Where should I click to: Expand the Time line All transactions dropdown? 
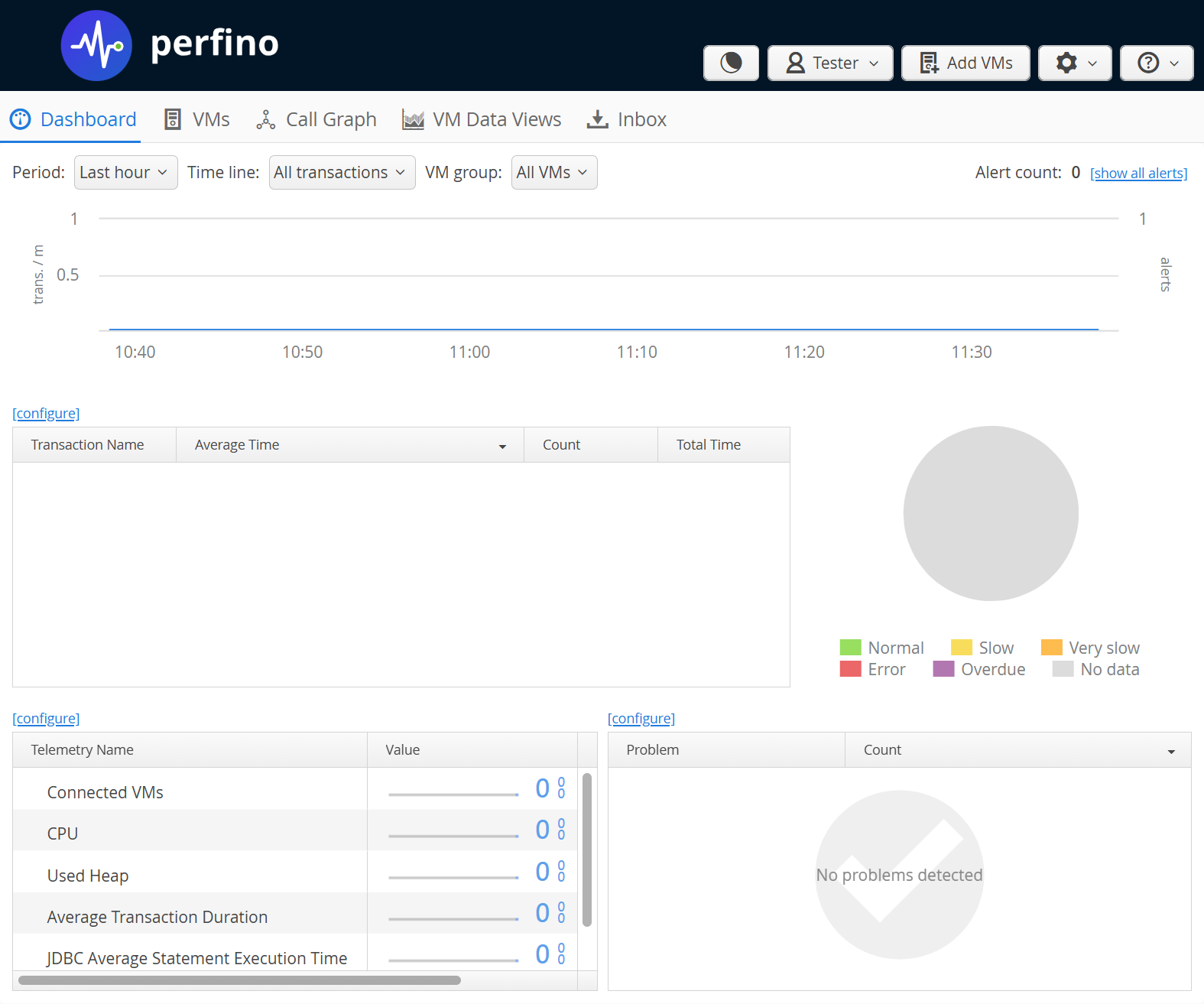pos(342,173)
